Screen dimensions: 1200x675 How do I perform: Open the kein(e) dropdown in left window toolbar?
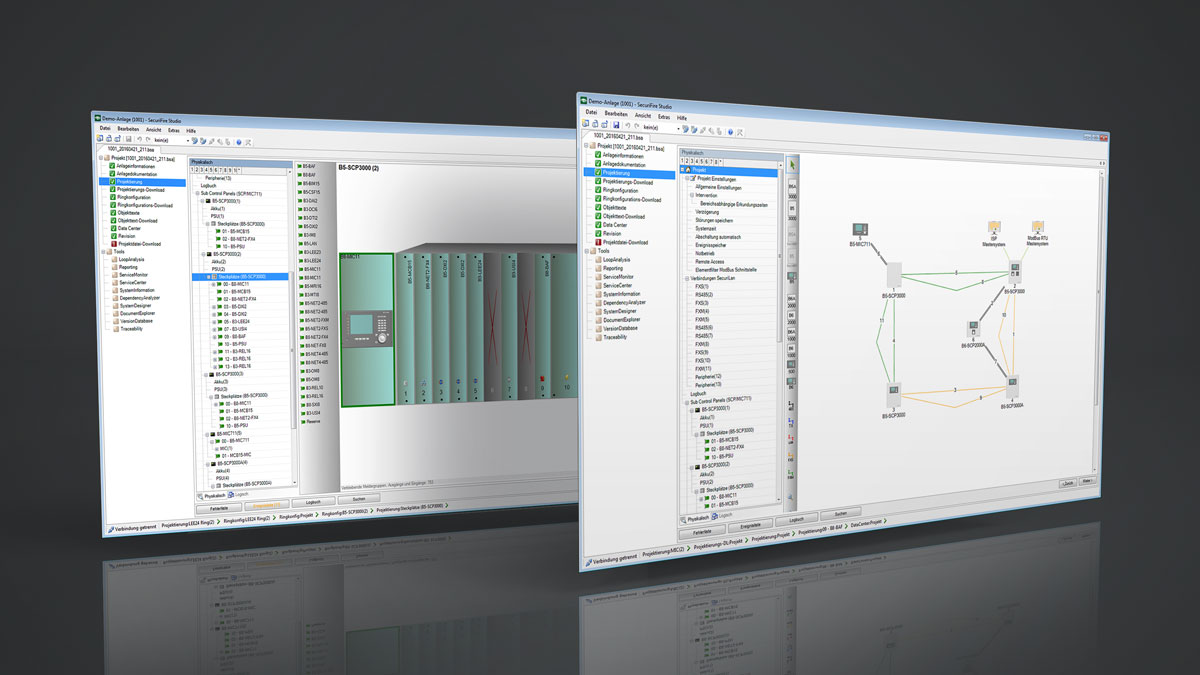click(x=187, y=140)
